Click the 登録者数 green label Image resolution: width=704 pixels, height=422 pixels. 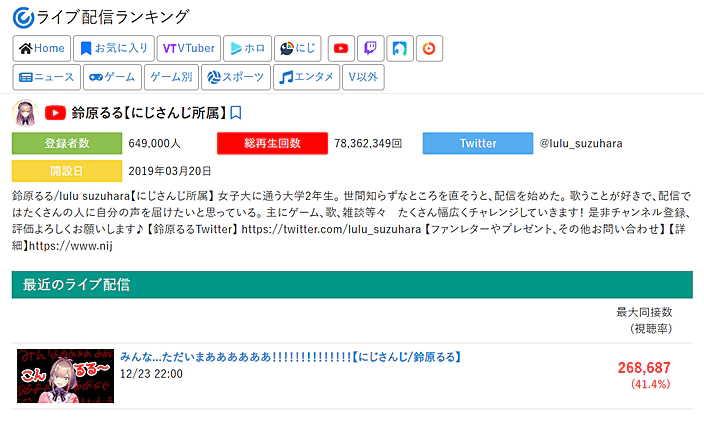click(67, 143)
